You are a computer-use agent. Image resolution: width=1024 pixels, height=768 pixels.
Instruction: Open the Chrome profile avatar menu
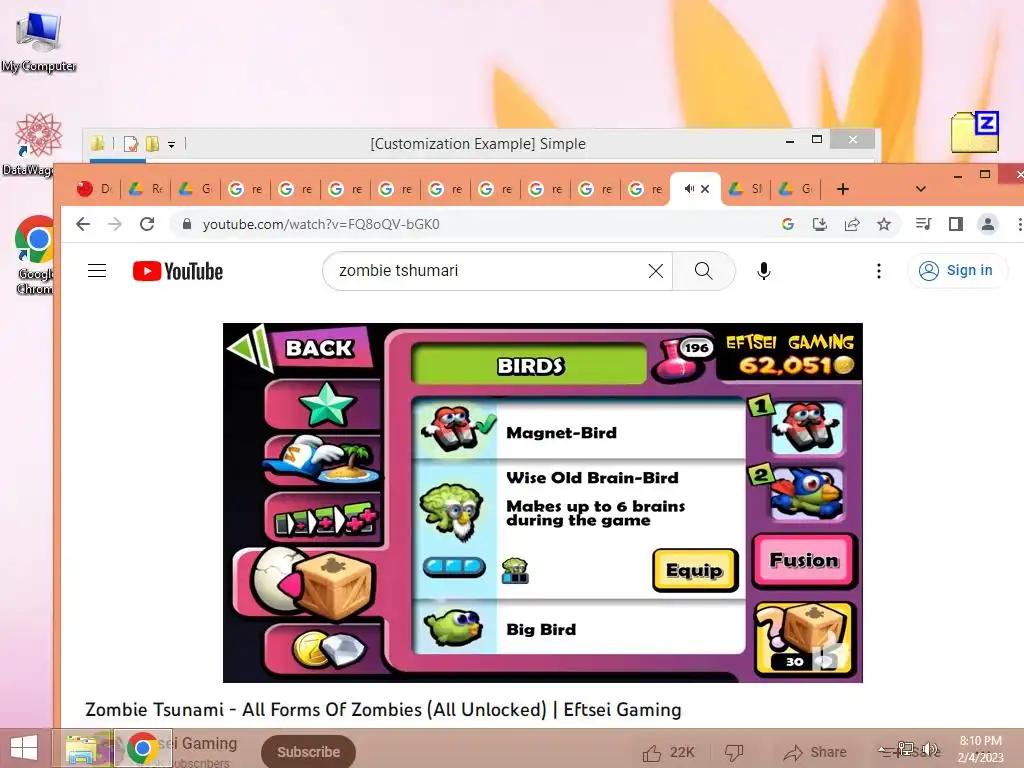point(987,224)
